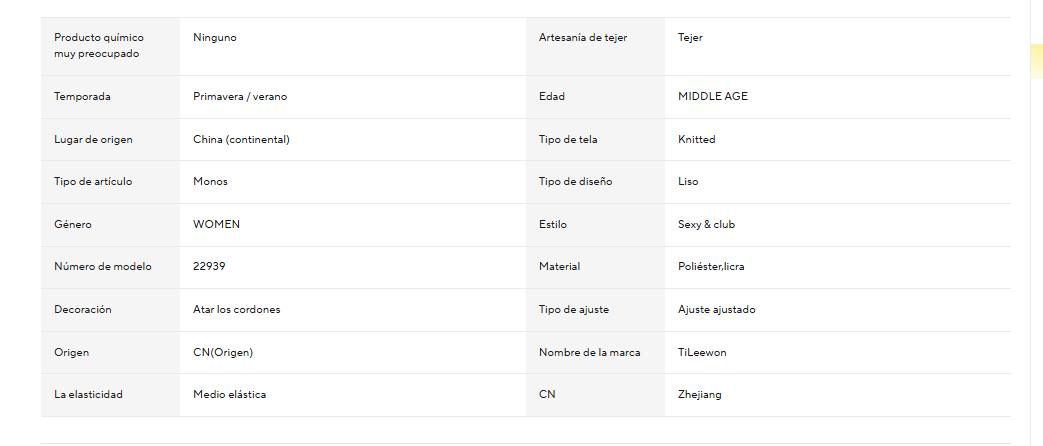Select the 'Ninguno' value cell
This screenshot has height=446, width=1043.
[215, 38]
